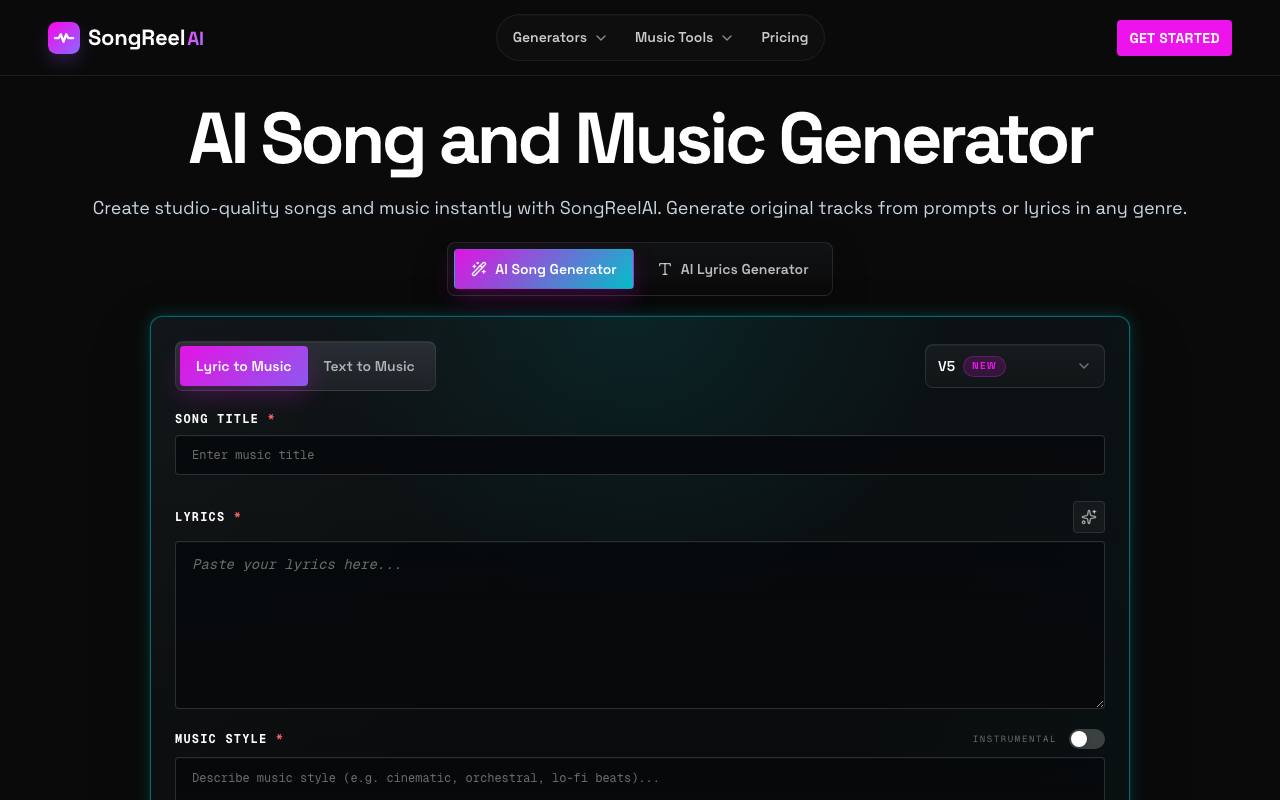Viewport: 1280px width, 800px height.
Task: Select the Lyric to Music mode
Action: (x=244, y=366)
